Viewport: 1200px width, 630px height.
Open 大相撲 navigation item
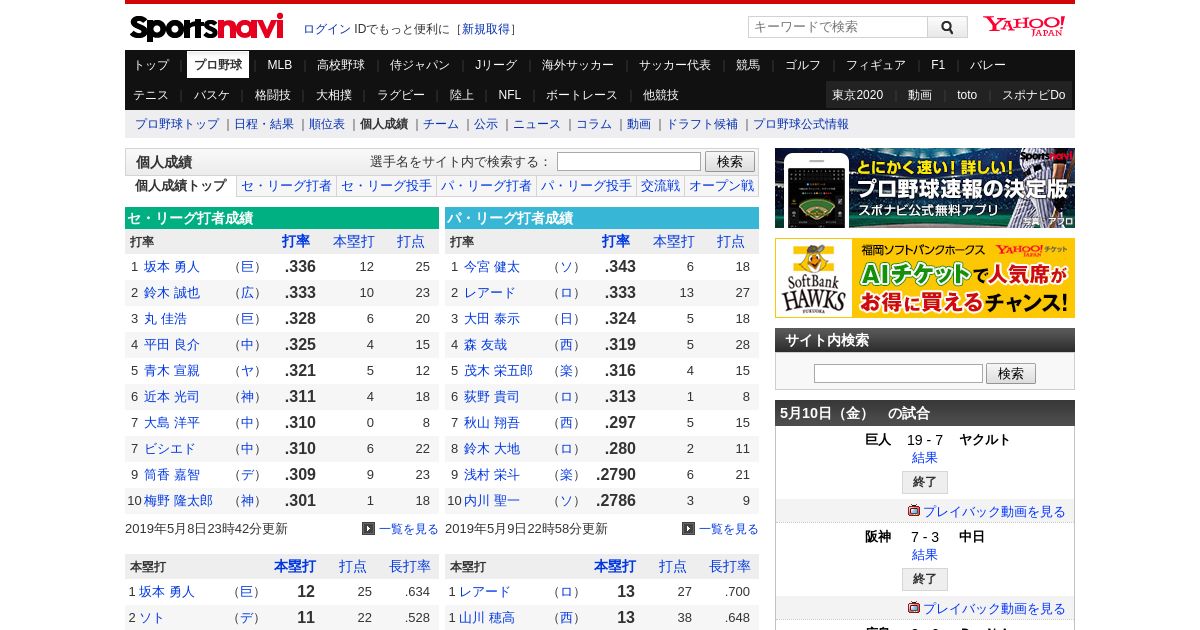334,95
